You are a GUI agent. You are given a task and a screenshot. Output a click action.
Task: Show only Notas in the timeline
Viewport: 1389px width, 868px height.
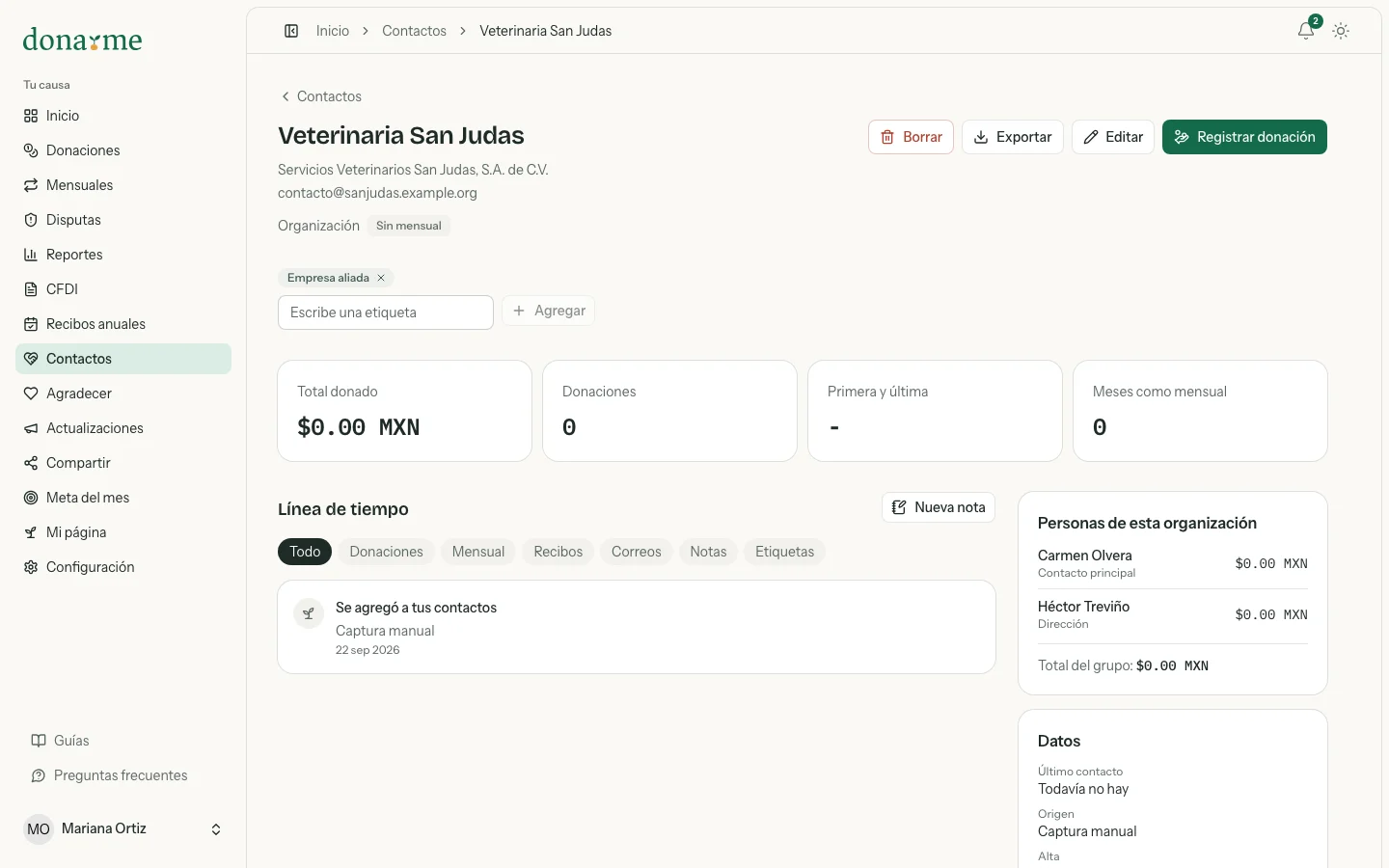click(x=708, y=552)
